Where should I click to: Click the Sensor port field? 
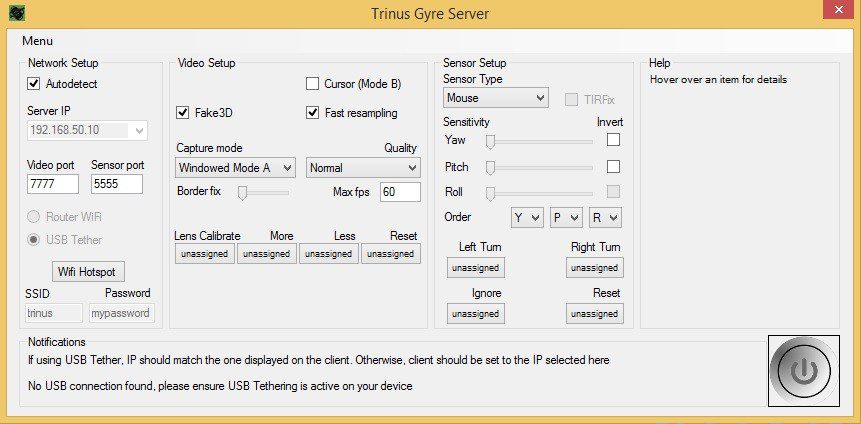pyautogui.click(x=117, y=184)
